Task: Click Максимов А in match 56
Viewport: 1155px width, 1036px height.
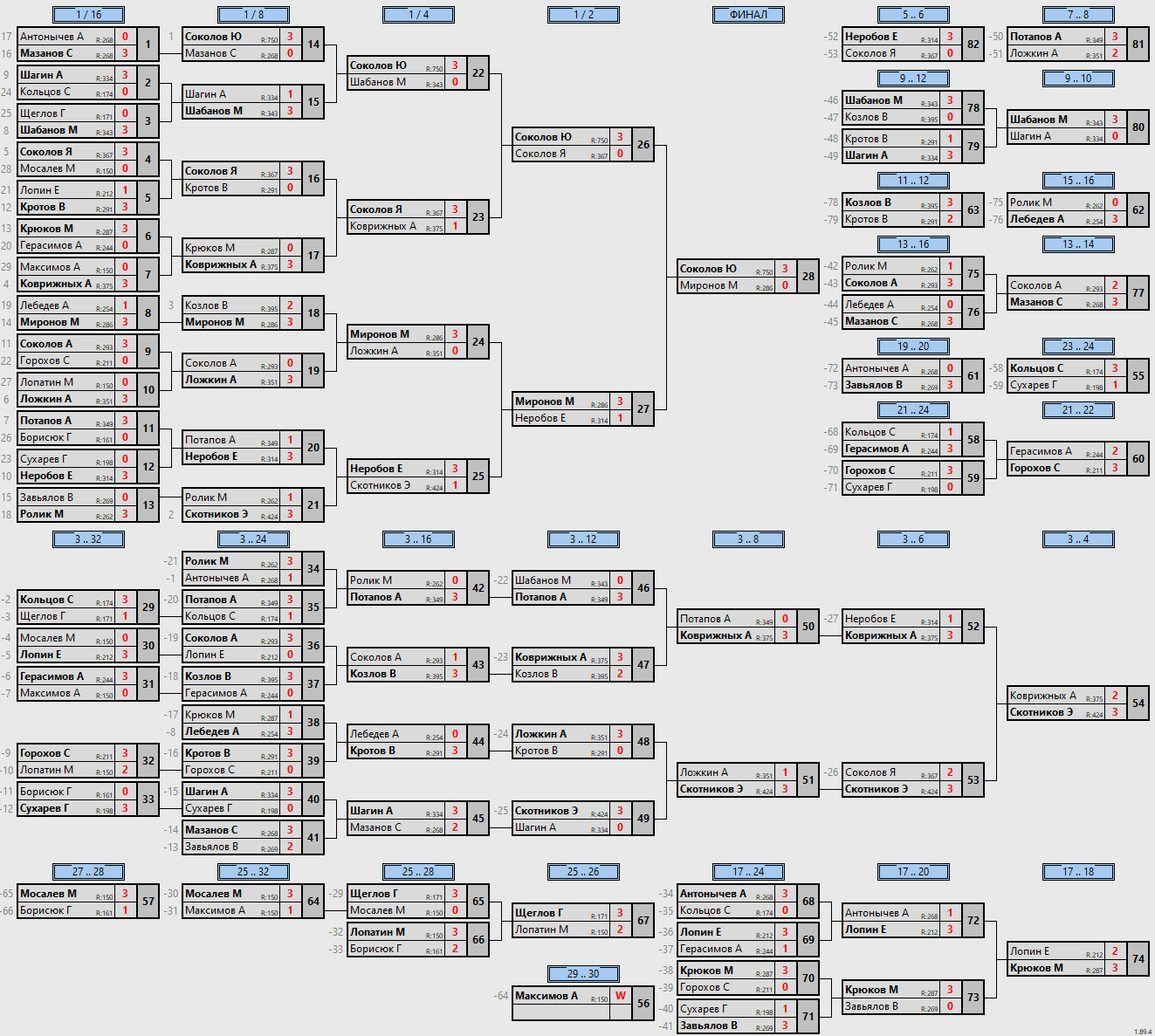Action: pyautogui.click(x=547, y=996)
